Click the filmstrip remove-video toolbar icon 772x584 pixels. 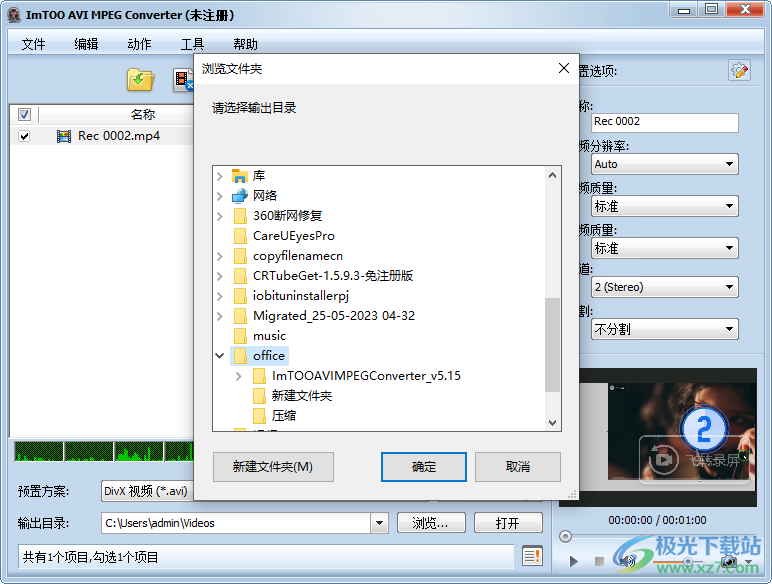(x=183, y=79)
